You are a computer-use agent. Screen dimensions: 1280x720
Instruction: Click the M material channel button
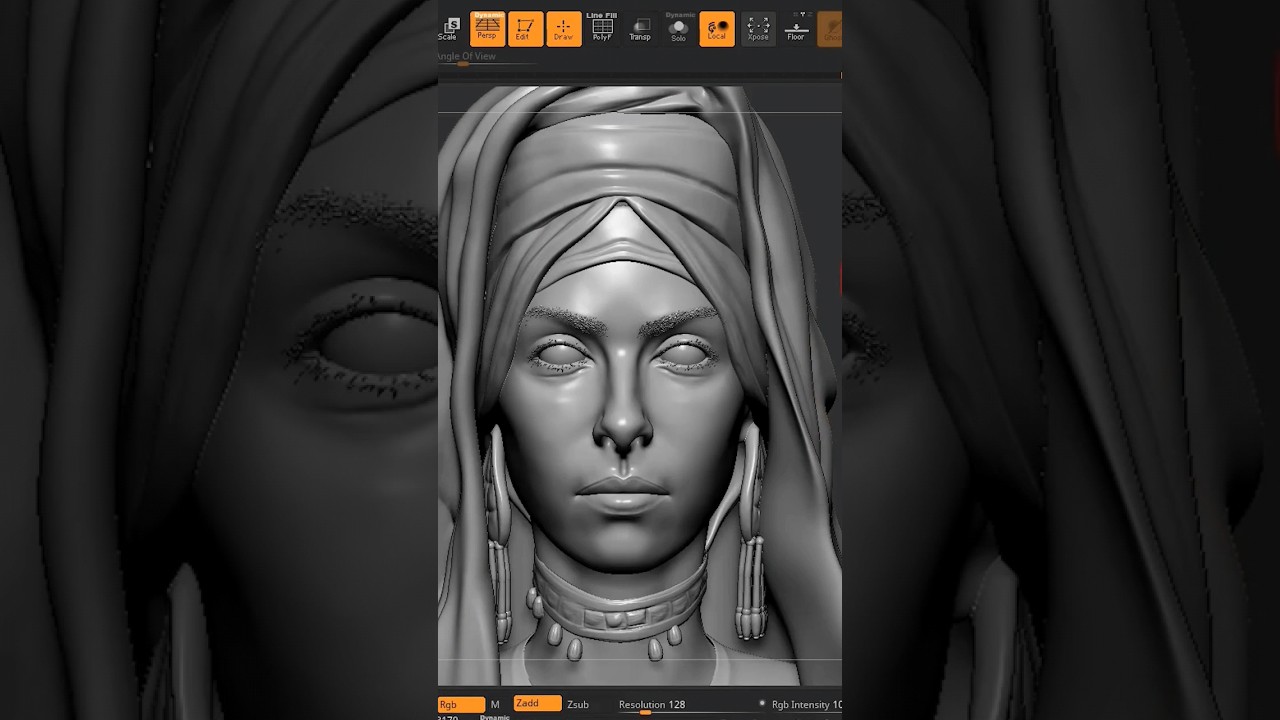point(495,705)
